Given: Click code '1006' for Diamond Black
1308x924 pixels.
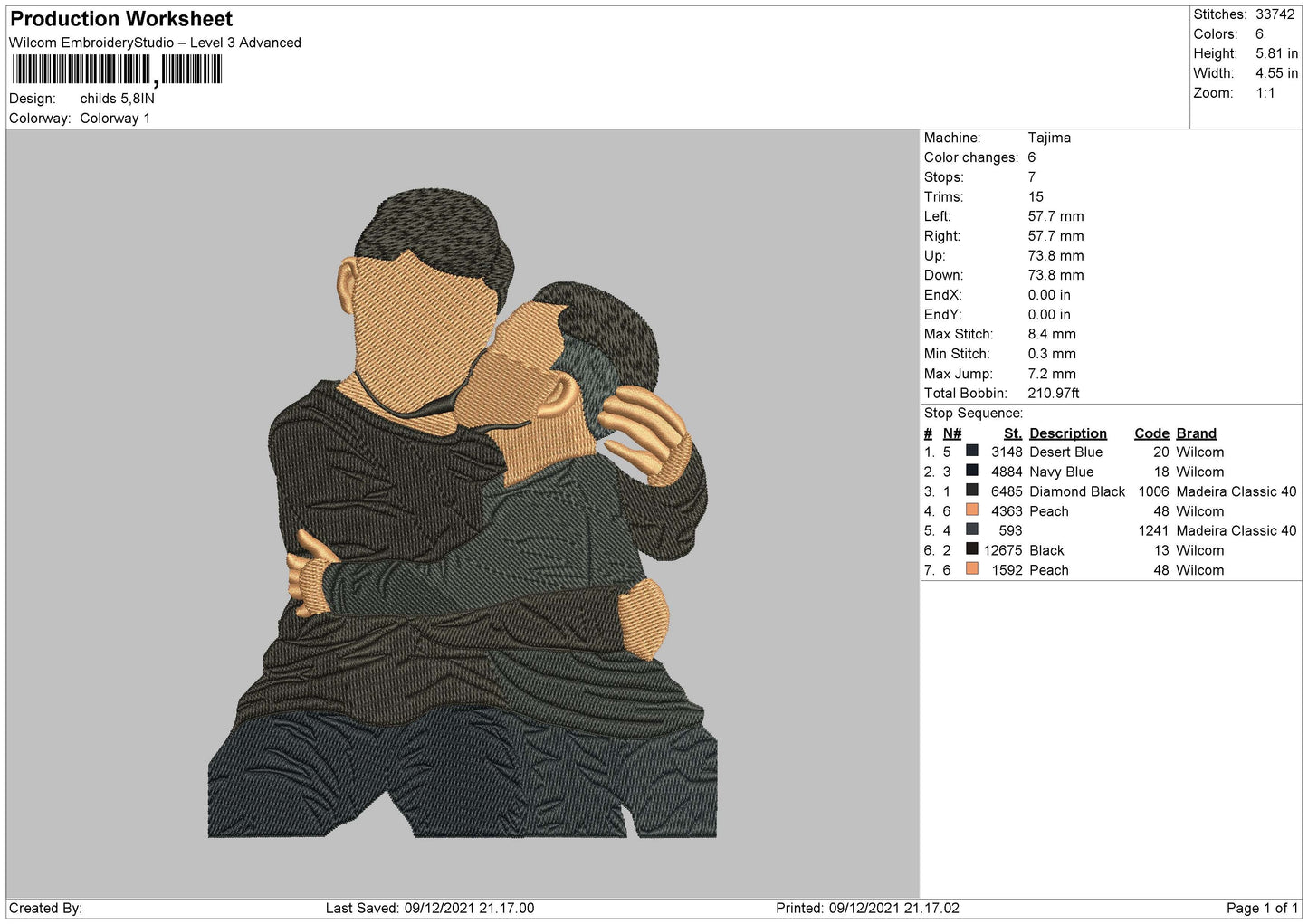Looking at the screenshot, I should pyautogui.click(x=1153, y=491).
